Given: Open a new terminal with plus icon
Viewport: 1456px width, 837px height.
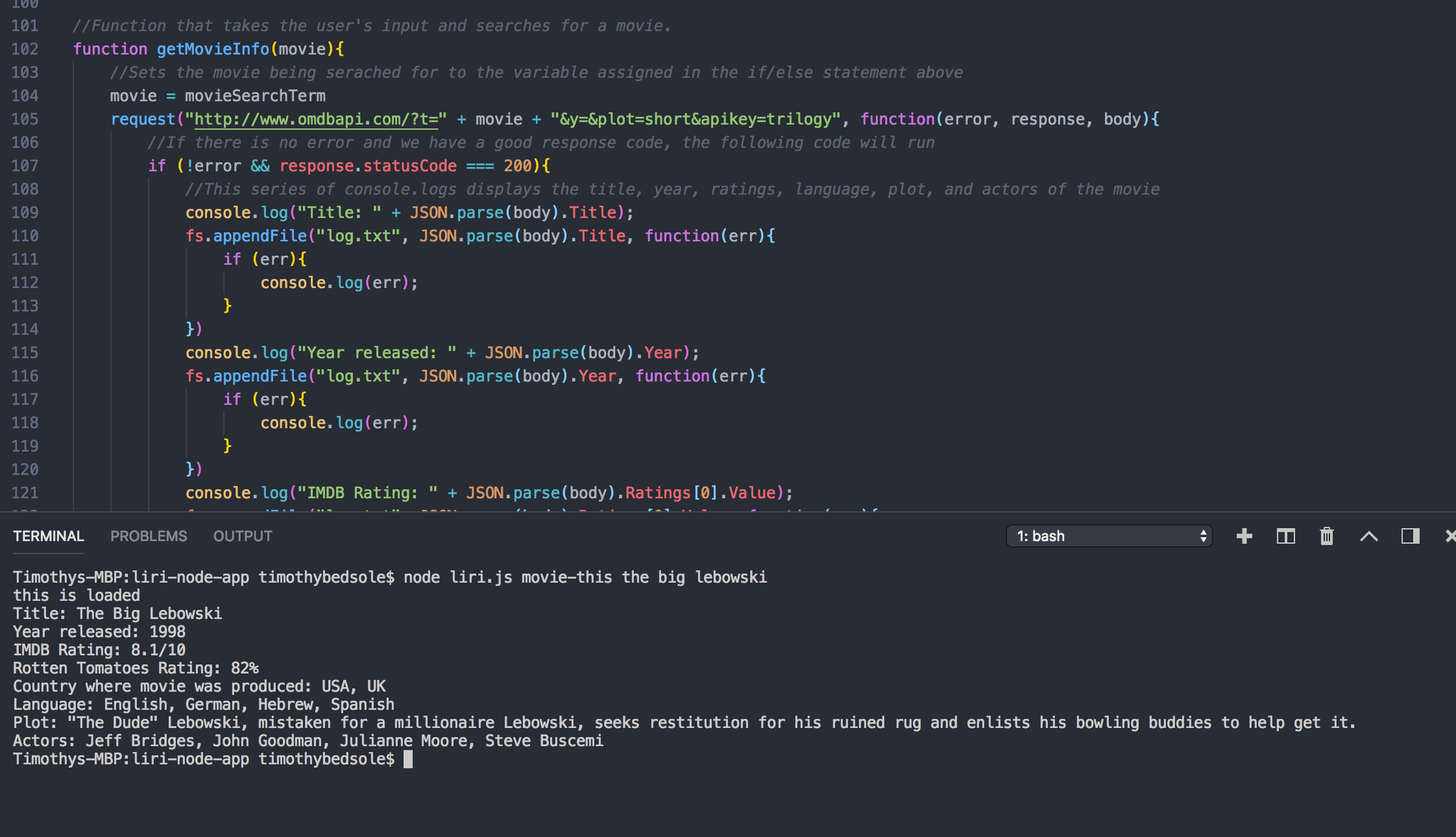Looking at the screenshot, I should click(1244, 536).
